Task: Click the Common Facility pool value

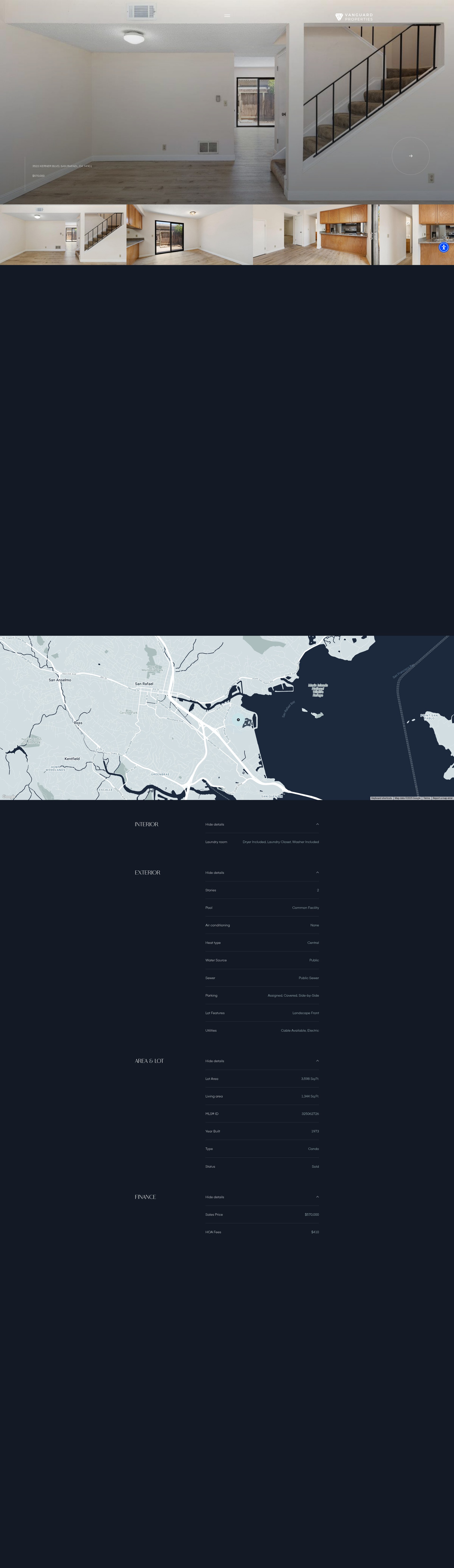Action: click(306, 908)
